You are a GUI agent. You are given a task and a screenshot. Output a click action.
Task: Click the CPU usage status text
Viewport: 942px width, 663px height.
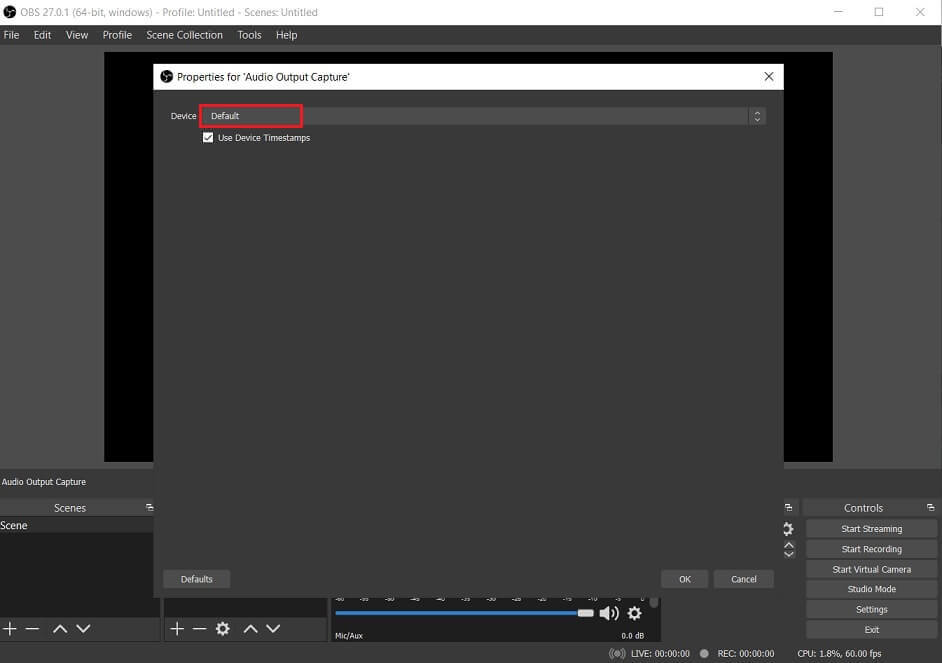point(839,653)
